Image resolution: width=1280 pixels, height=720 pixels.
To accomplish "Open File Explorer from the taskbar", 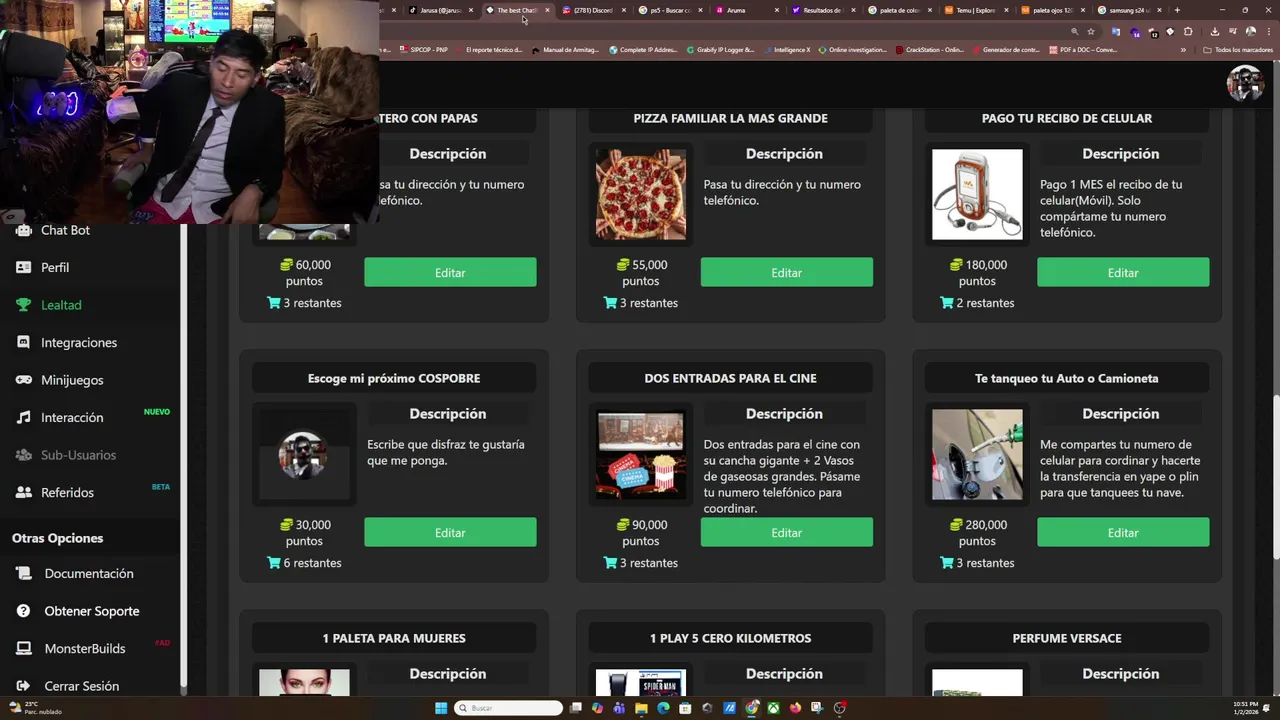I will (641, 708).
